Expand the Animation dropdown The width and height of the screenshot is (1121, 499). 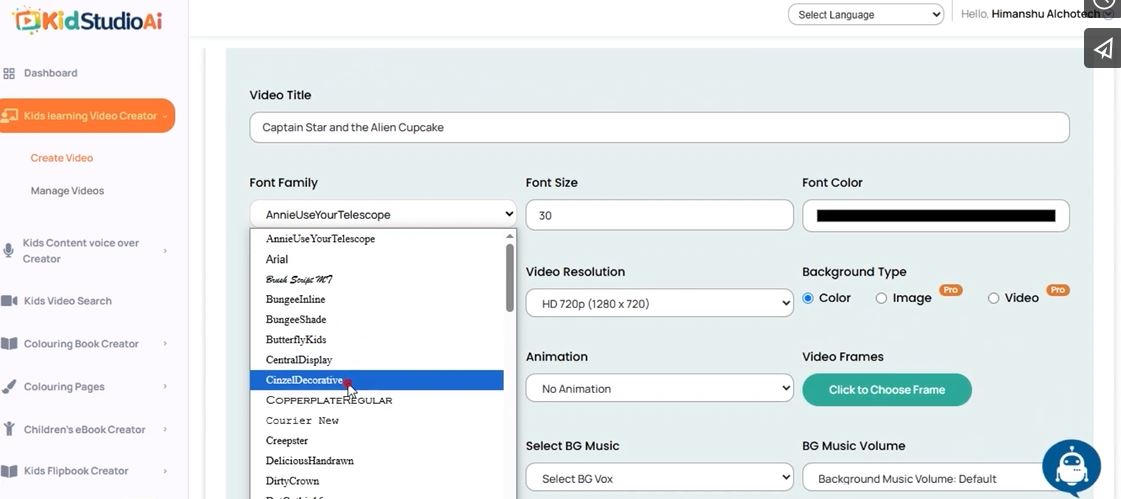(x=659, y=389)
